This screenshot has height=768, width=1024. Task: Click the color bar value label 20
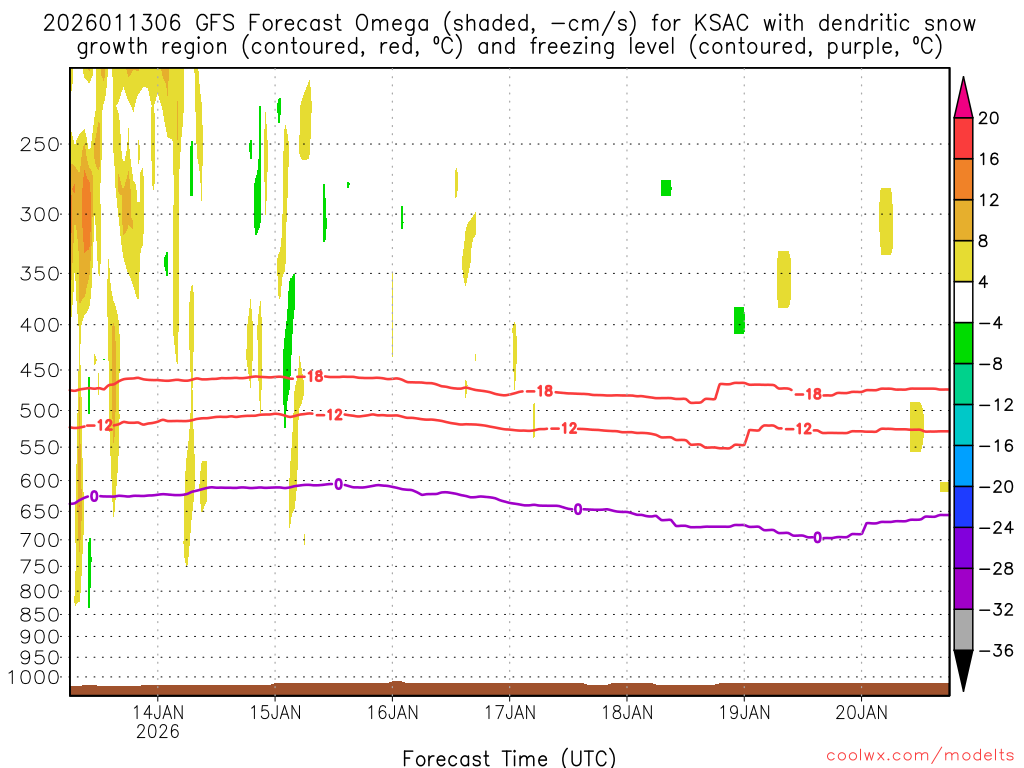tap(989, 118)
